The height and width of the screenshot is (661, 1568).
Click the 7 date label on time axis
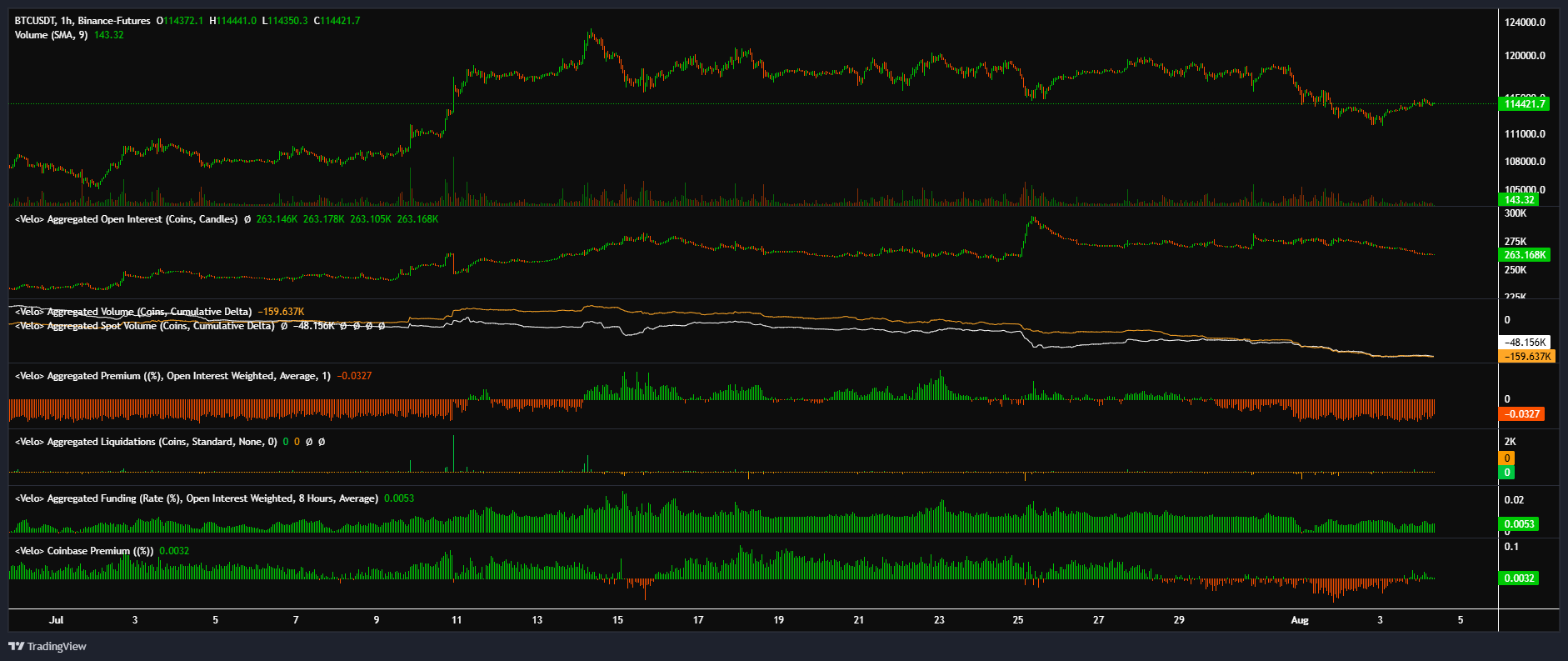[296, 620]
